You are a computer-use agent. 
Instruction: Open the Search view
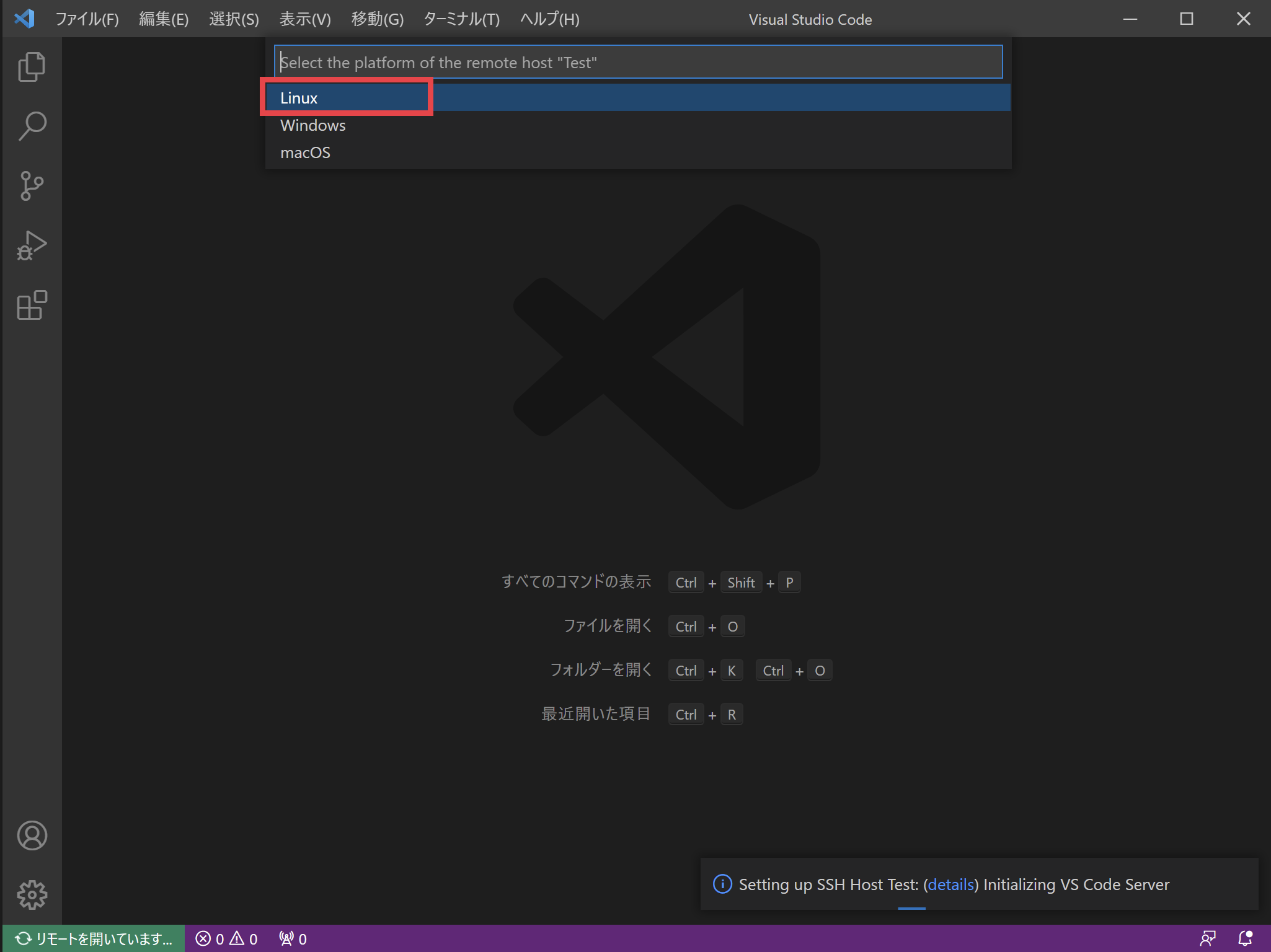coord(32,125)
